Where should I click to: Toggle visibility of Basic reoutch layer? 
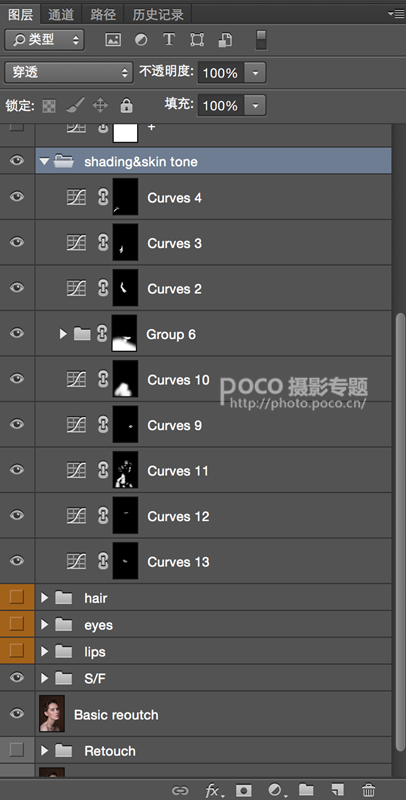[x=17, y=713]
